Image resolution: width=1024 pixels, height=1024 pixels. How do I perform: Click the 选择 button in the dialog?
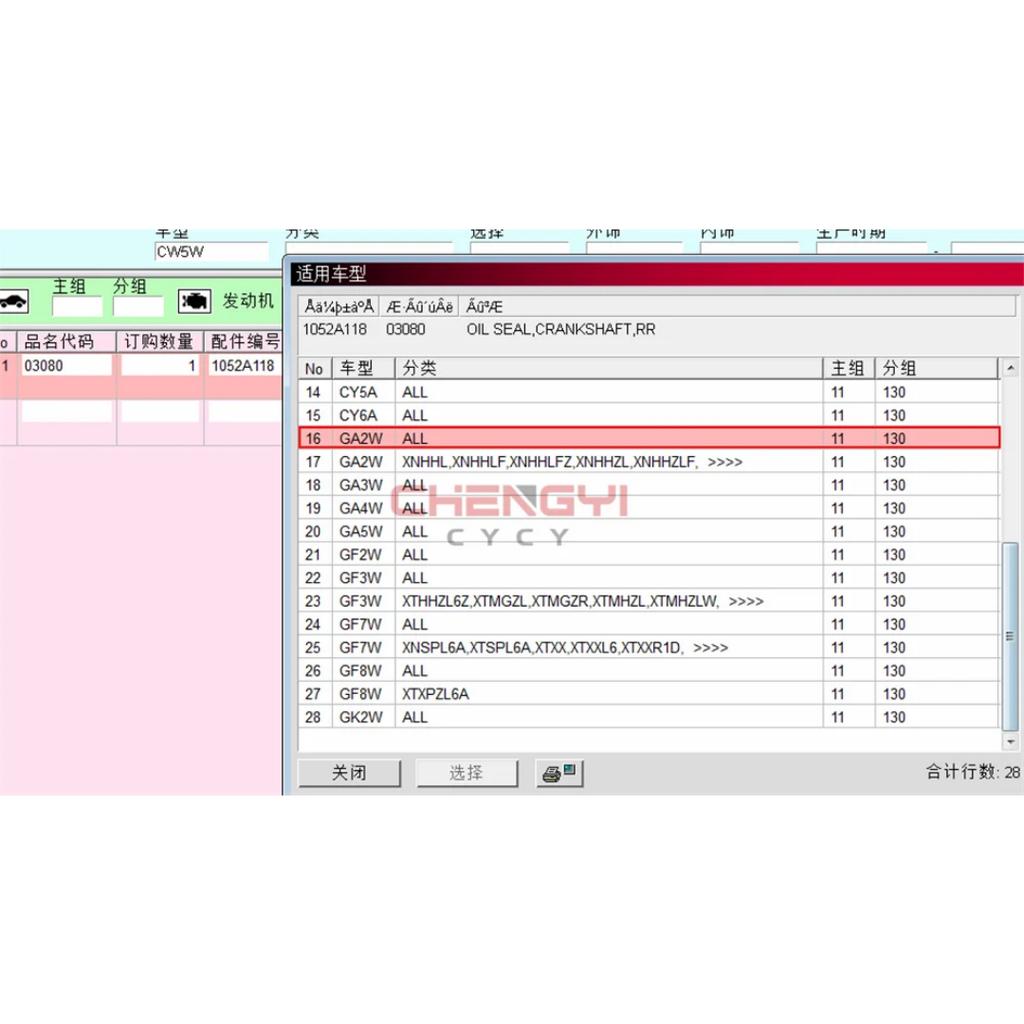click(x=466, y=773)
